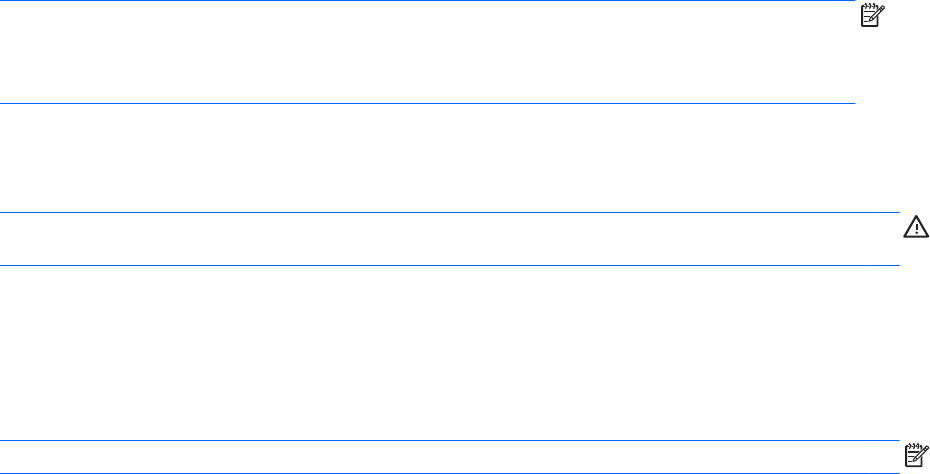The width and height of the screenshot is (930, 474).
Task: Click the left end of the lowest rule
Action: click(4, 472)
